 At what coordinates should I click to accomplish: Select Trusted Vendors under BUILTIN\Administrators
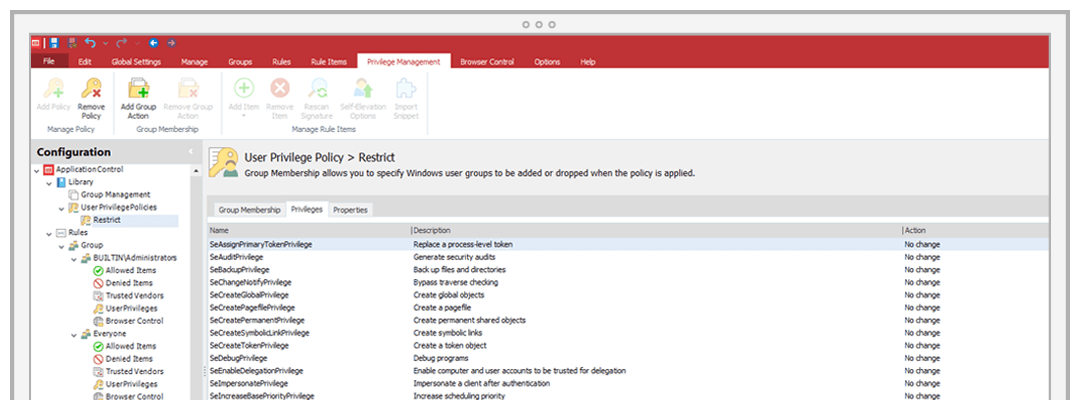pyautogui.click(x=128, y=295)
